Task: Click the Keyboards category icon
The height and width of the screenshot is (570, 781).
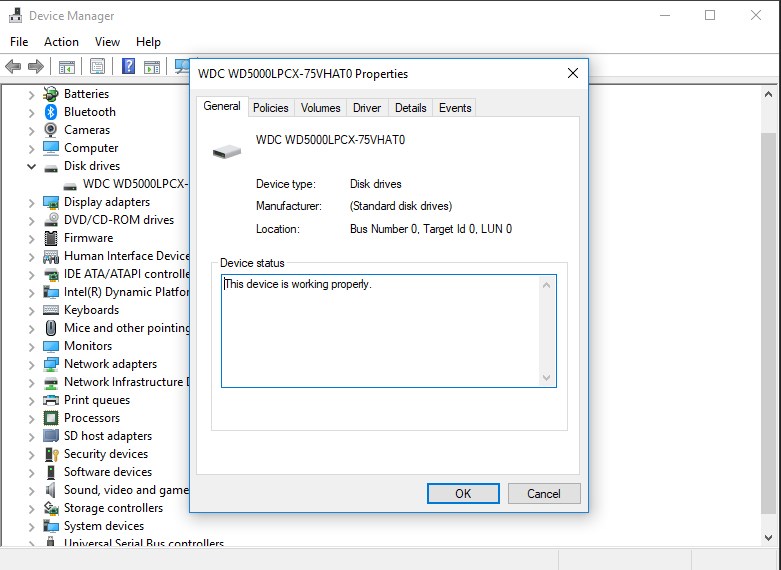Action: point(51,310)
